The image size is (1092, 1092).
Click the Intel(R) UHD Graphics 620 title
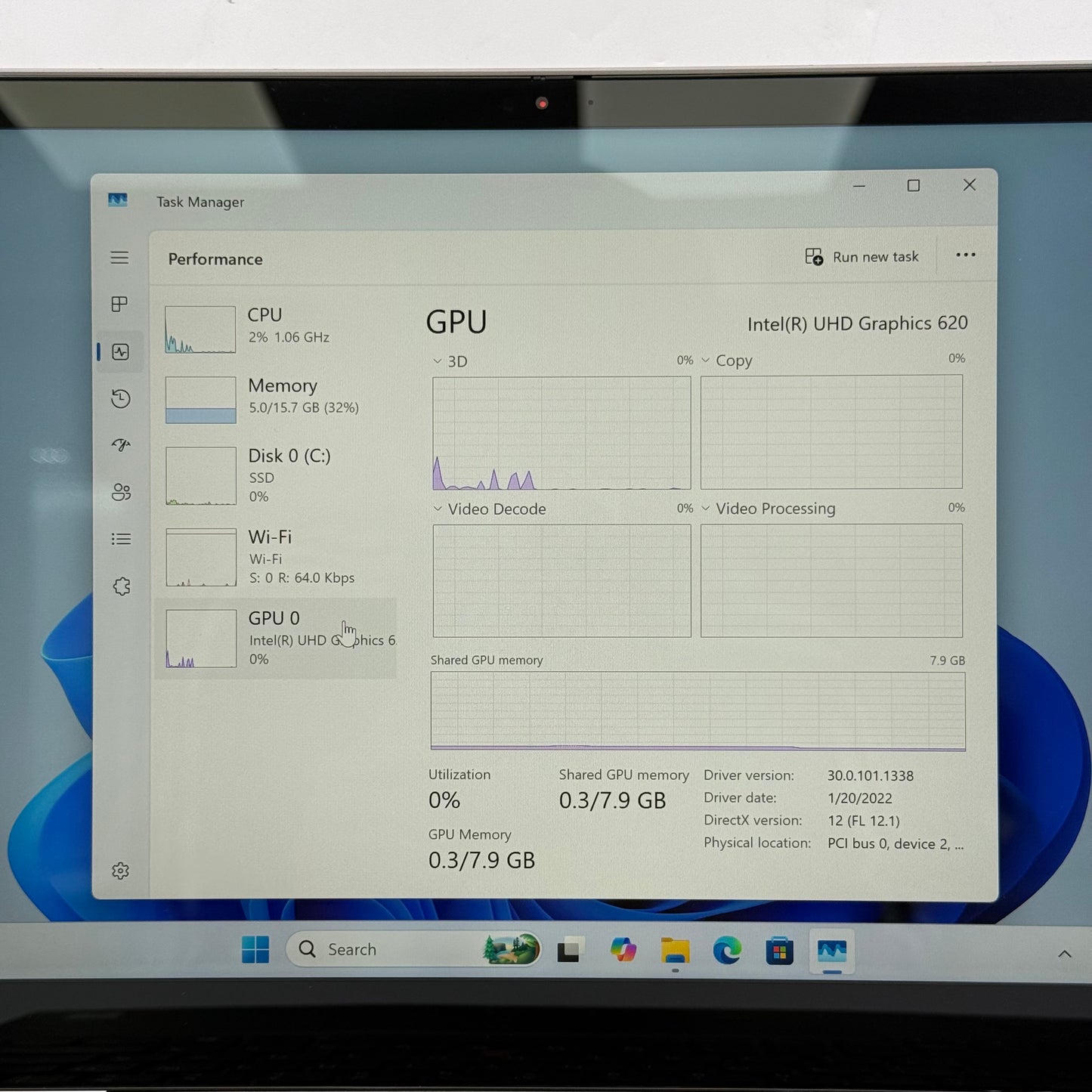tap(857, 323)
